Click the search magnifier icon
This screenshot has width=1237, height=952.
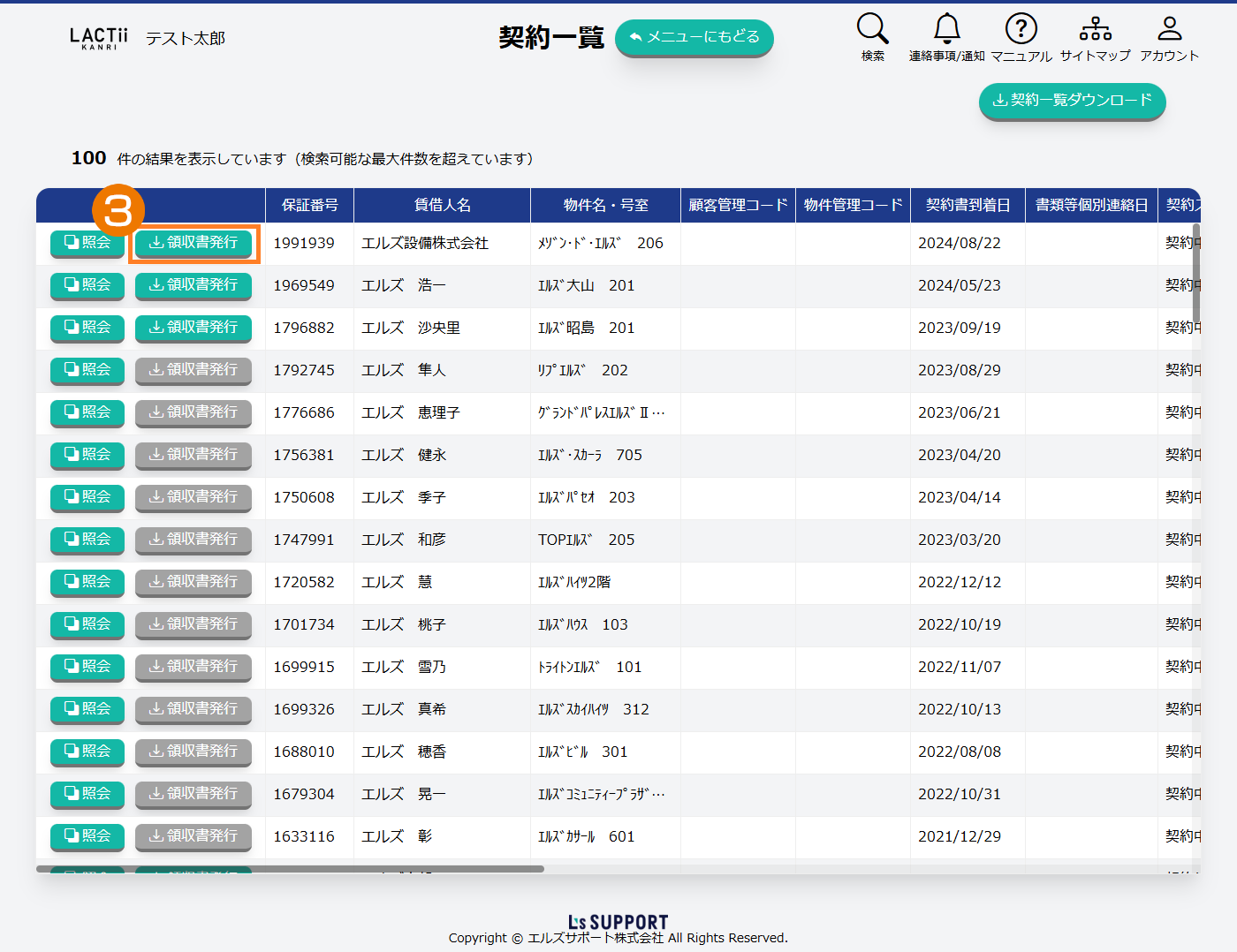click(872, 29)
